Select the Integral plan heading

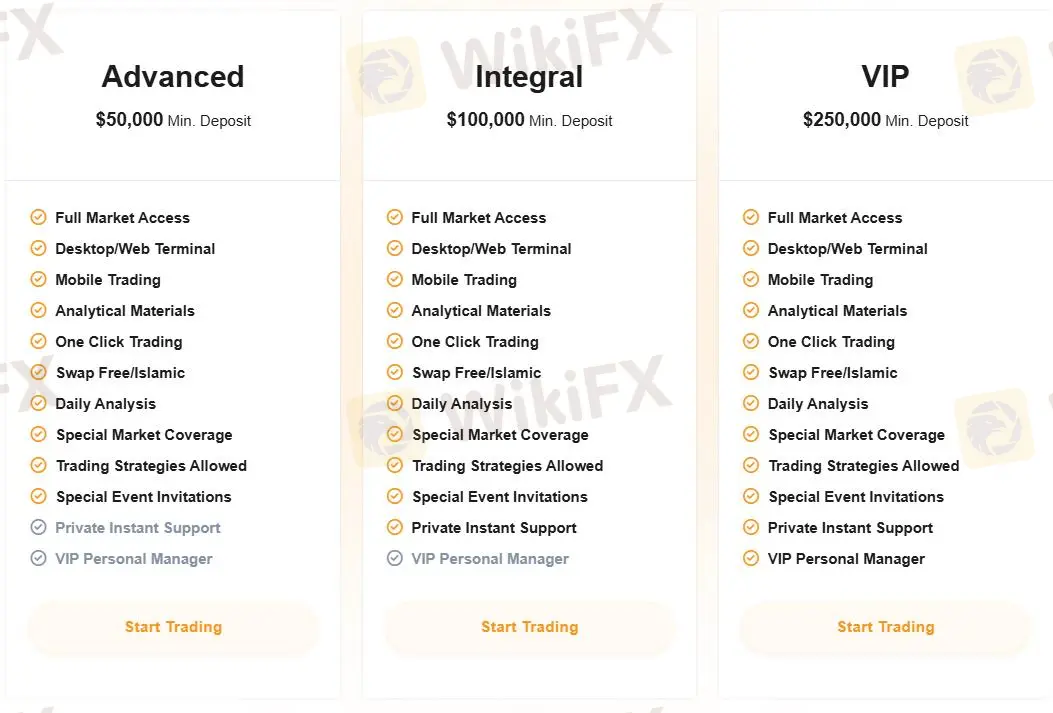(529, 77)
